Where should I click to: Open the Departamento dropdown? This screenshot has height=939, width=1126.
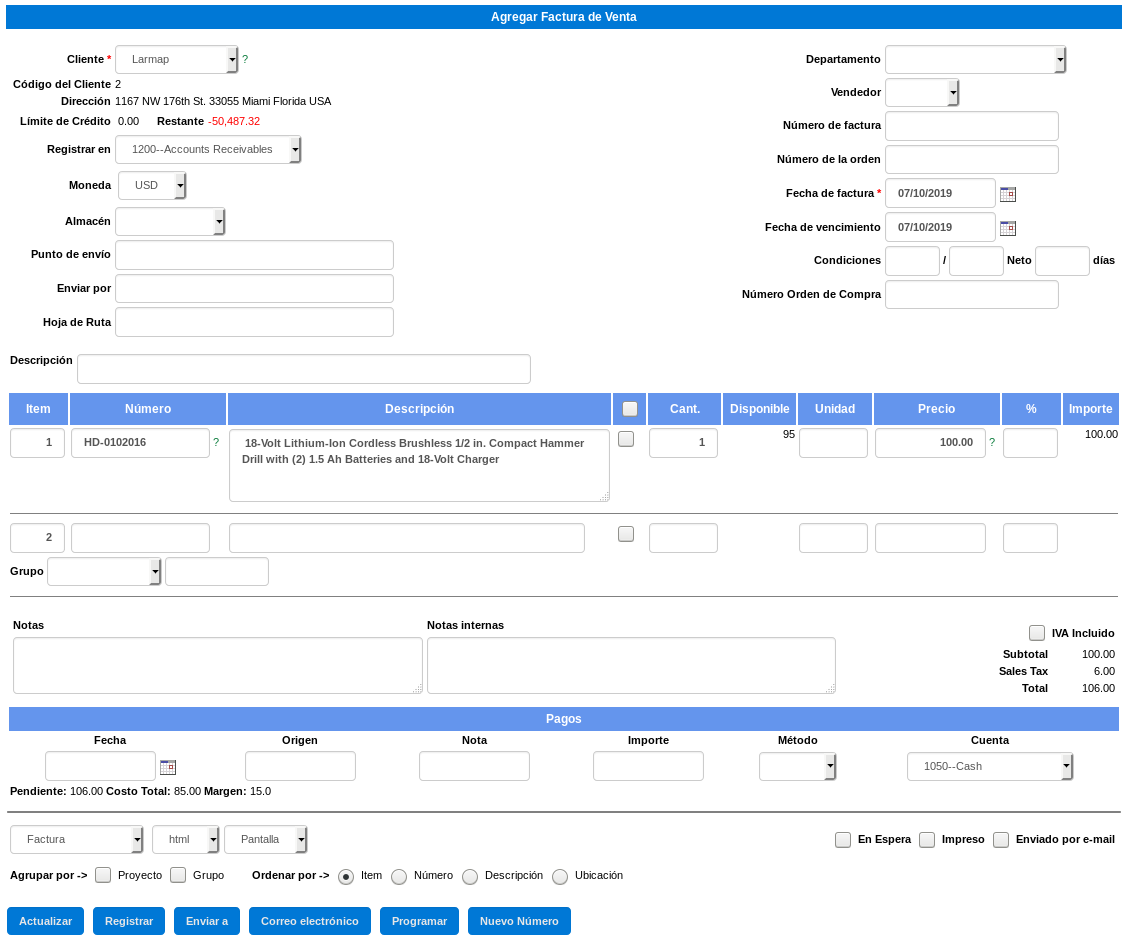pos(975,60)
